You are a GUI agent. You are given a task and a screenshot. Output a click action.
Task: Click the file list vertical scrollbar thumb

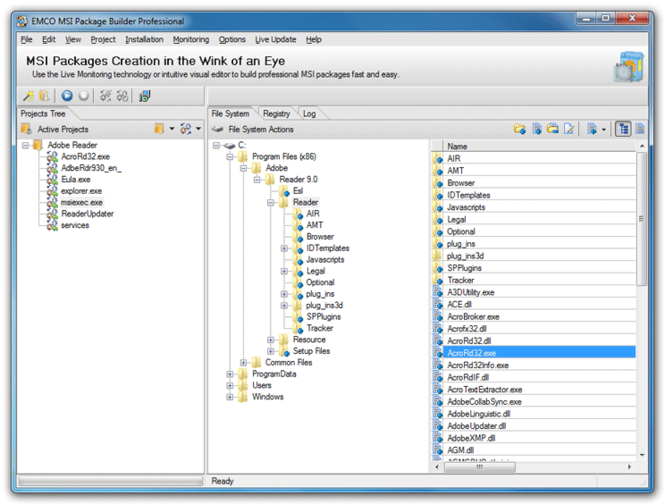(x=642, y=219)
